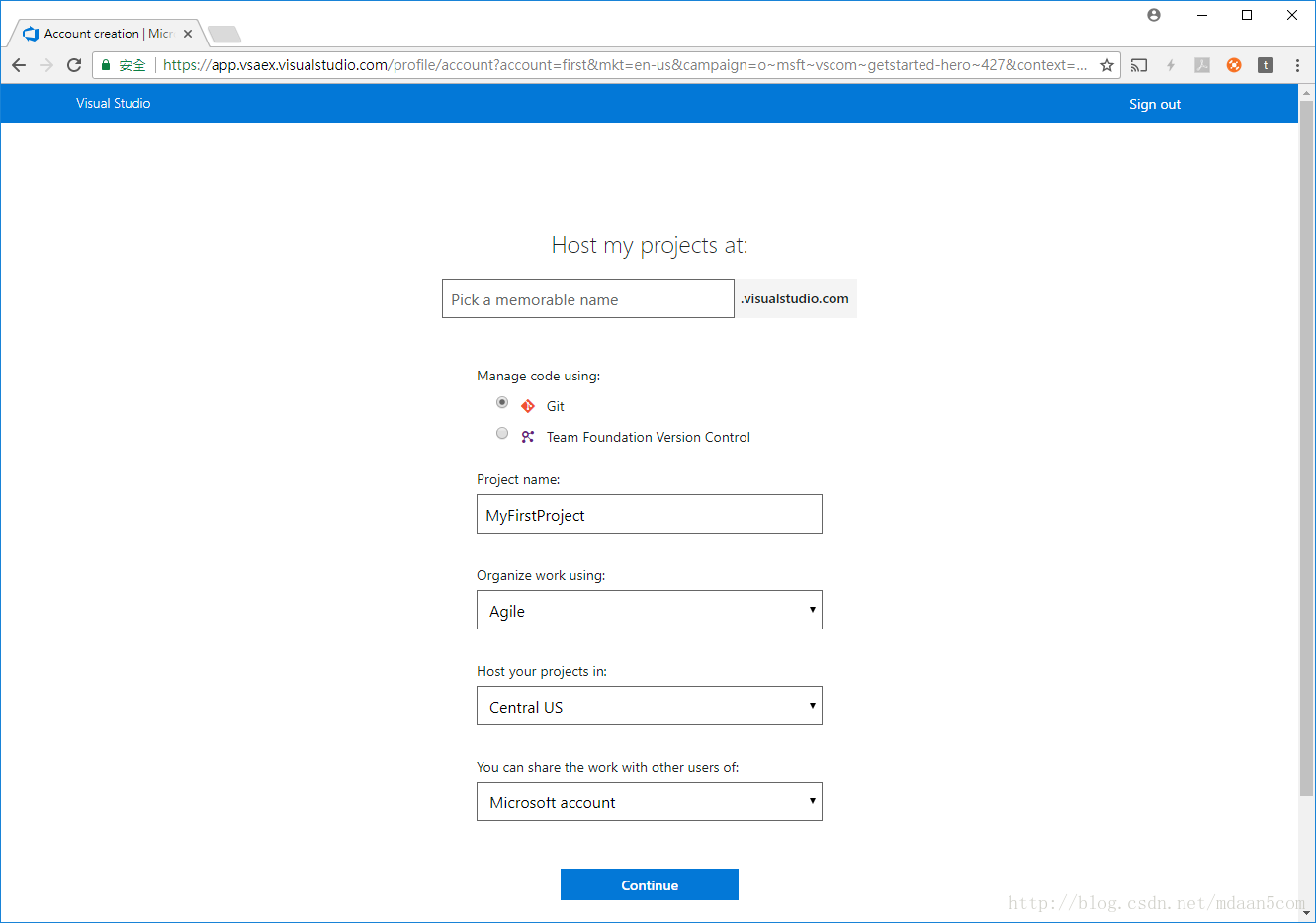Click the 'Git' option label
Screen dimensions: 1316x923
coord(556,406)
